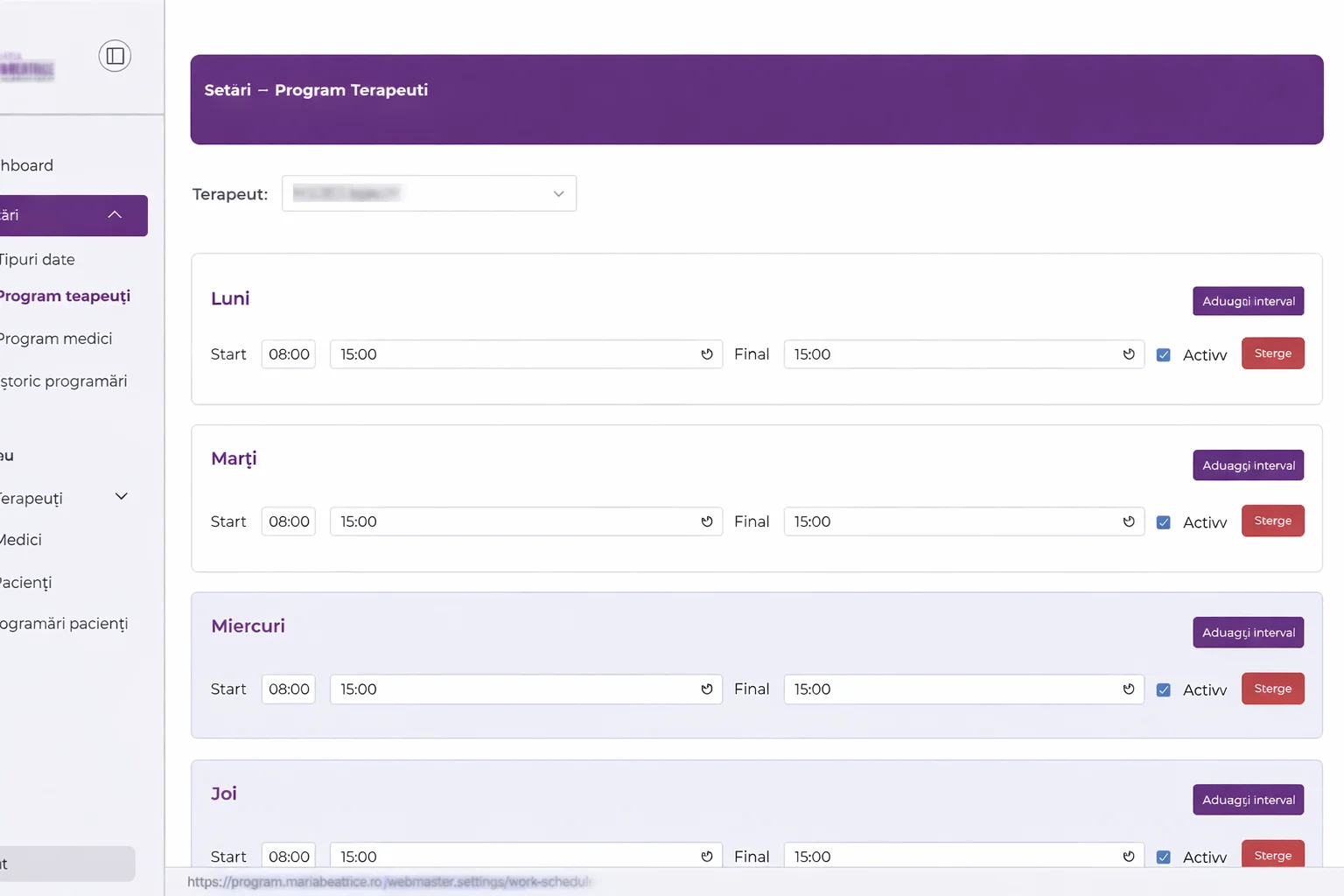Click the clock icon in Marți final time
This screenshot has height=896, width=1344.
click(x=1129, y=521)
